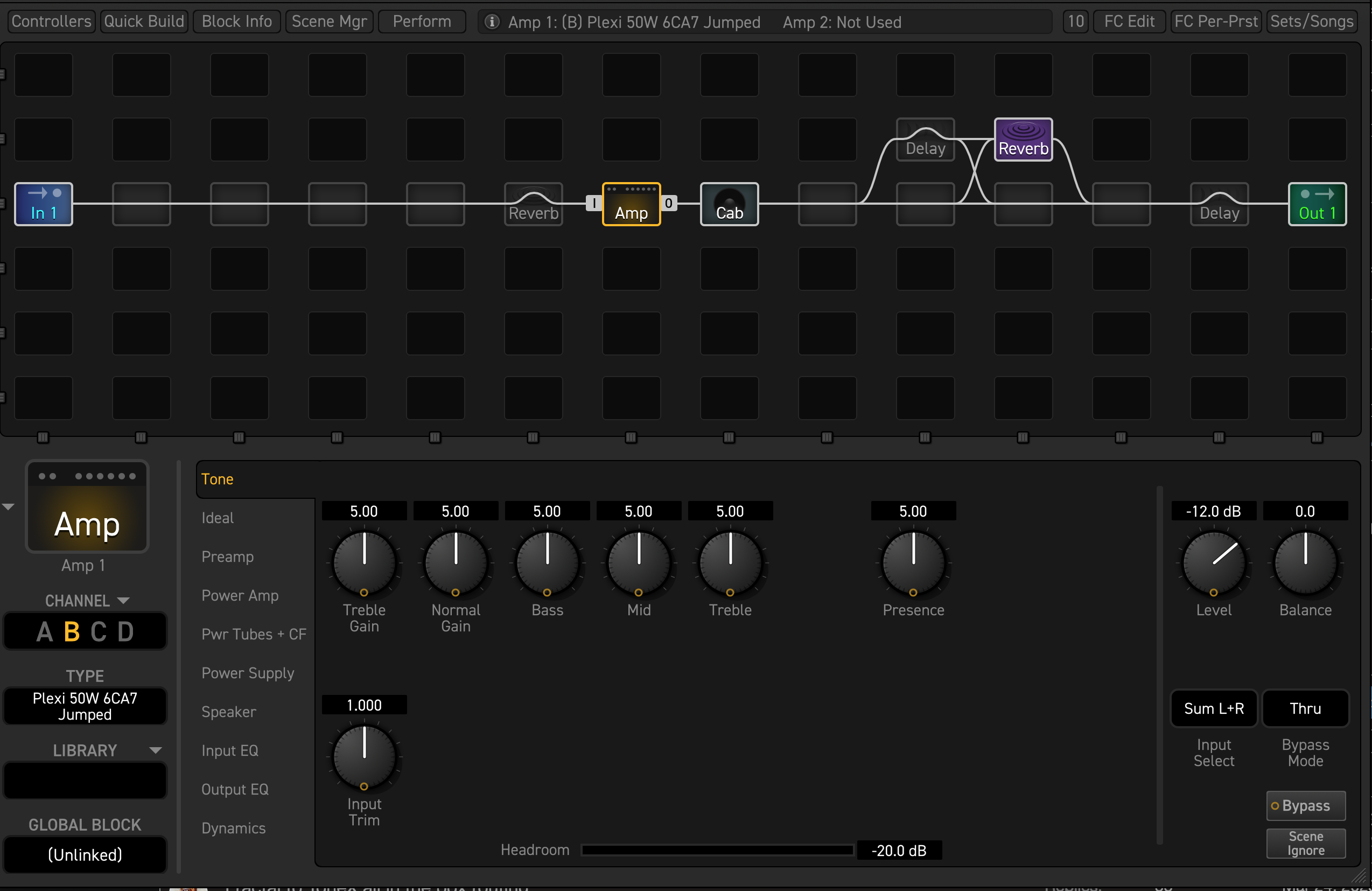Select the bypassed Delay block in upper row

click(925, 140)
